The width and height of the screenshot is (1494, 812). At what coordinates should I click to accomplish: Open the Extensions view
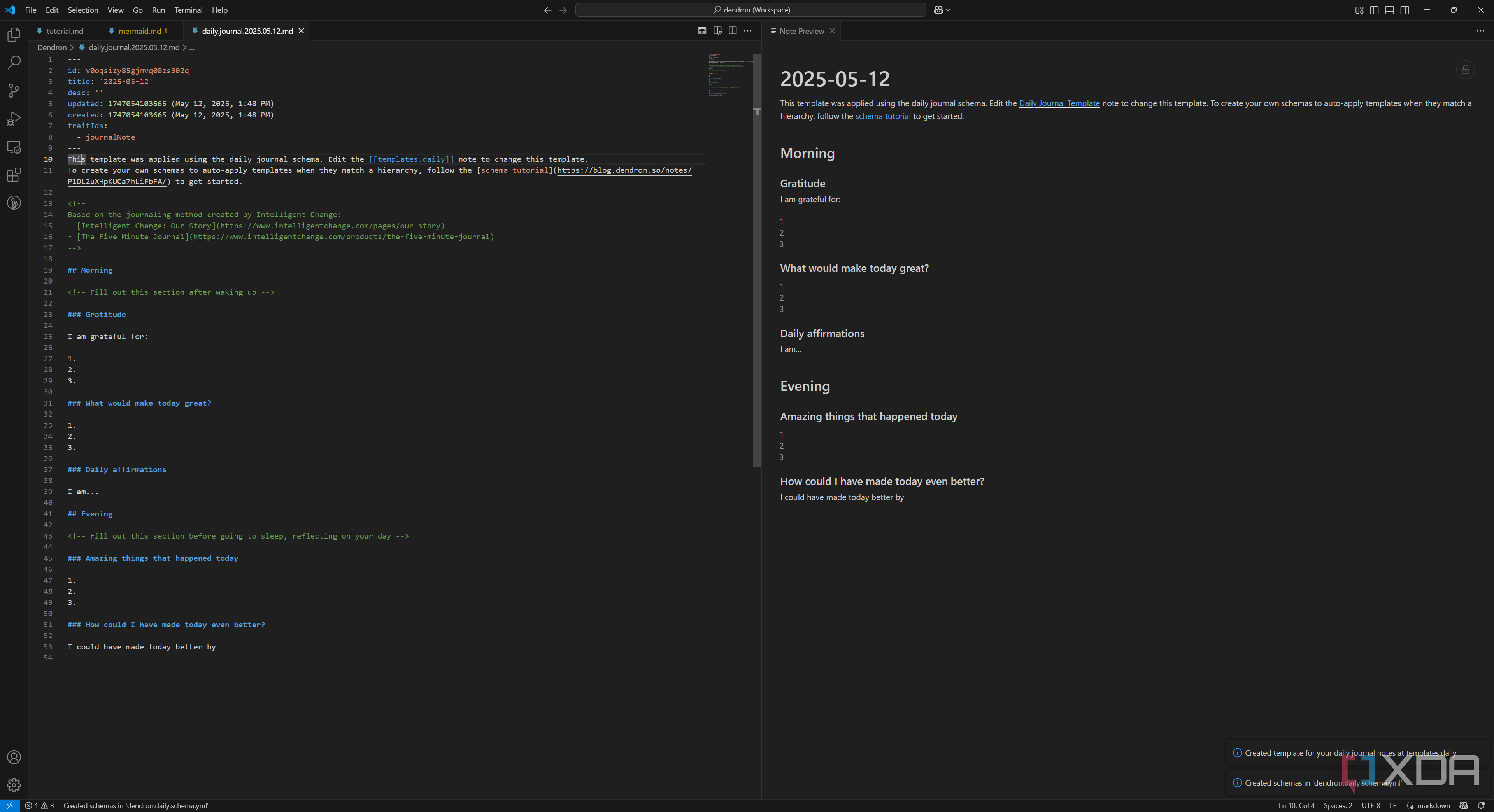(x=14, y=175)
